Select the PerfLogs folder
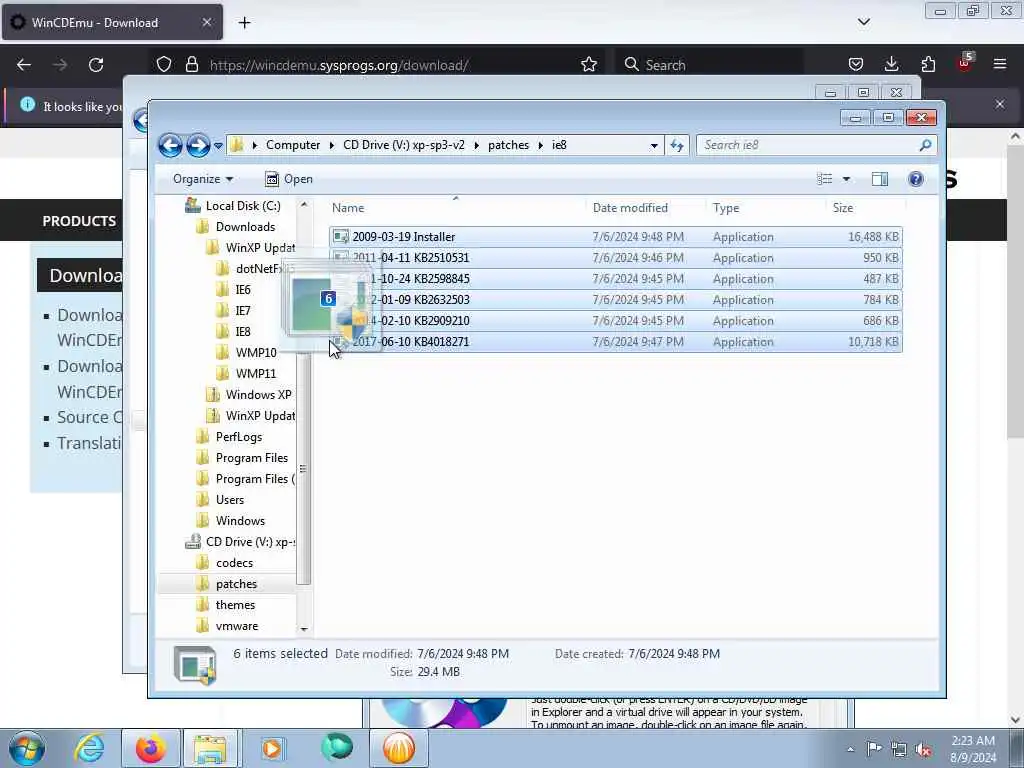 [x=239, y=436]
